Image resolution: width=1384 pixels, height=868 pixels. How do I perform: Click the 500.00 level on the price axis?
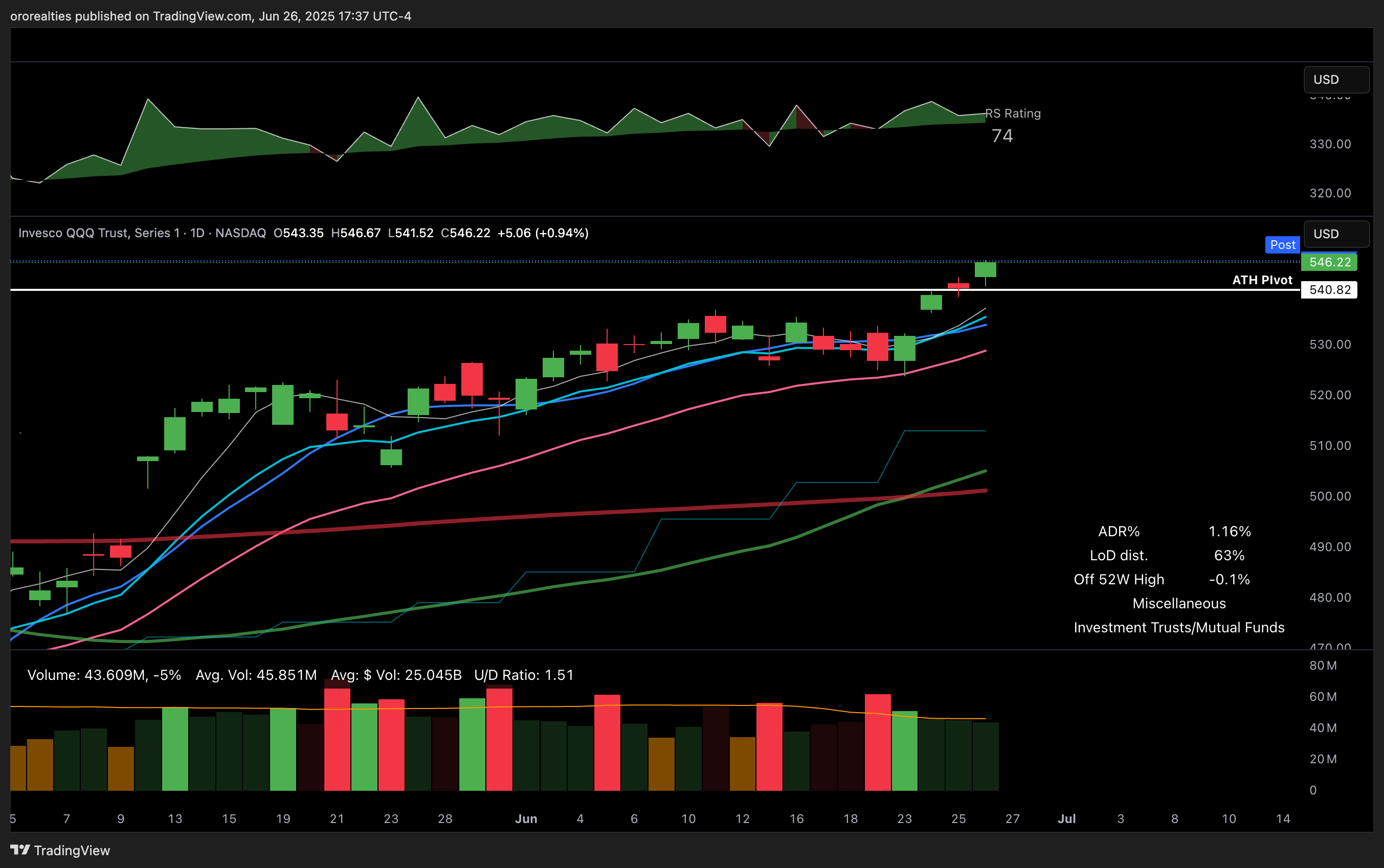click(x=1330, y=496)
